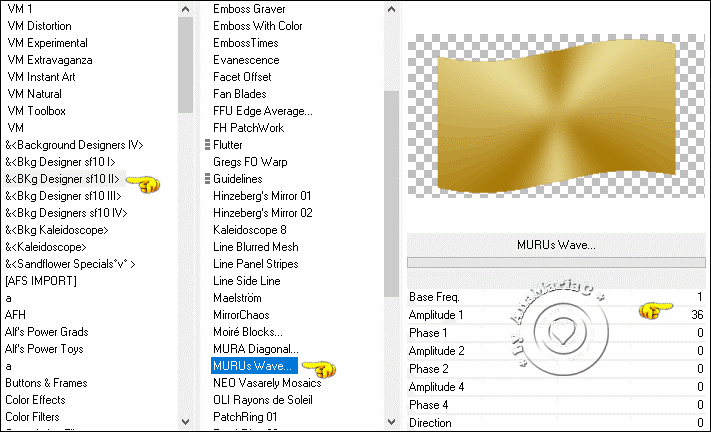Select the Line Panel Stripes filter
This screenshot has width=711, height=432.
coord(256,264)
